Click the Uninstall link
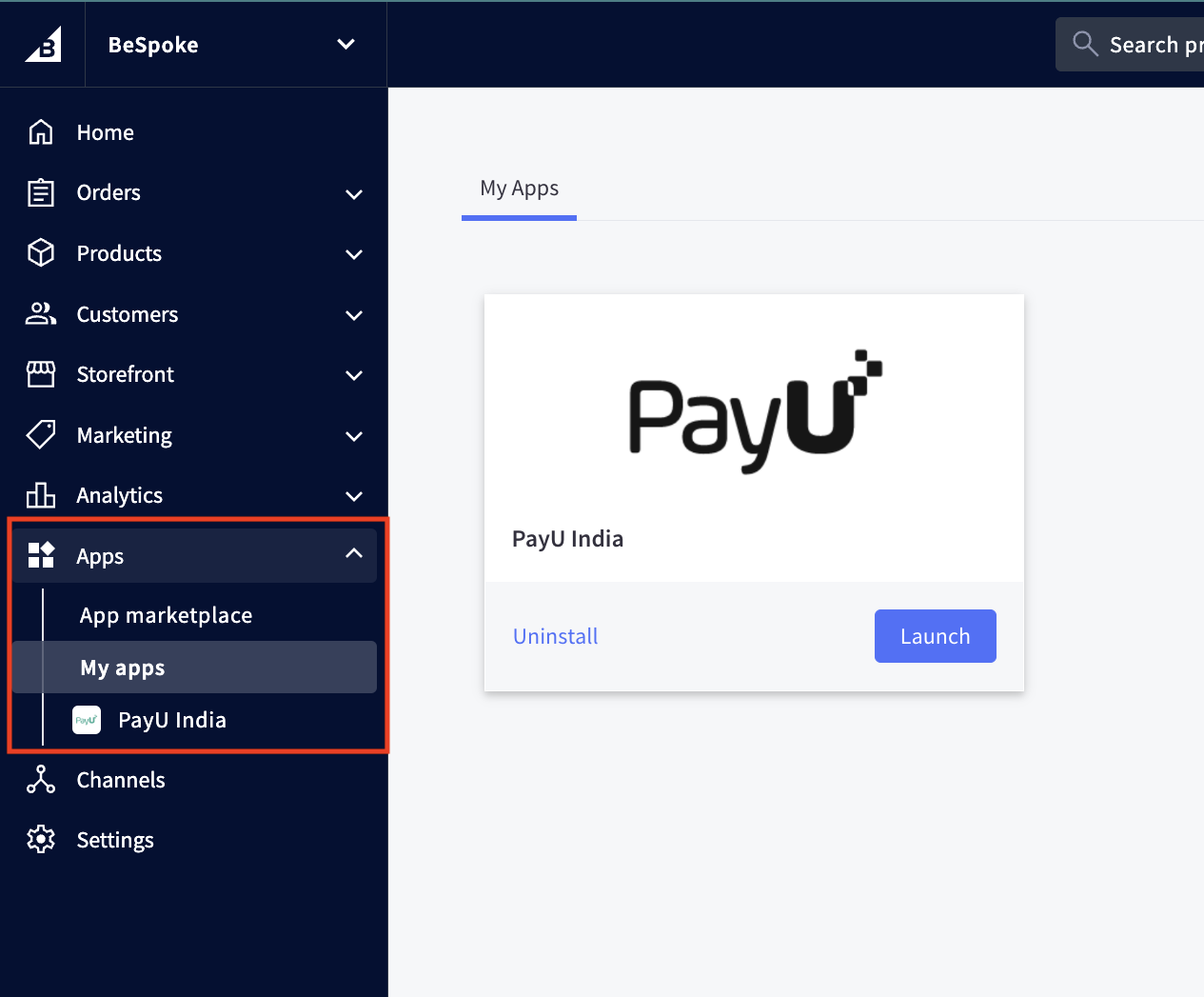The height and width of the screenshot is (997, 1204). click(x=556, y=636)
